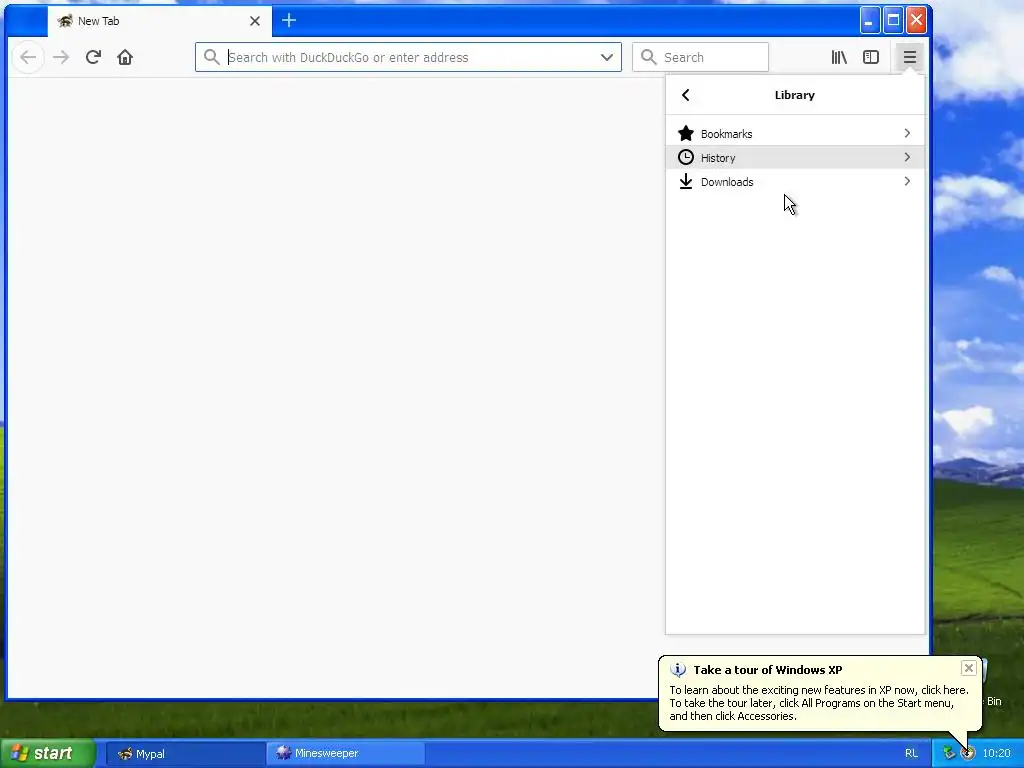Click the History clock icon
This screenshot has height=768, width=1024.
(x=686, y=157)
